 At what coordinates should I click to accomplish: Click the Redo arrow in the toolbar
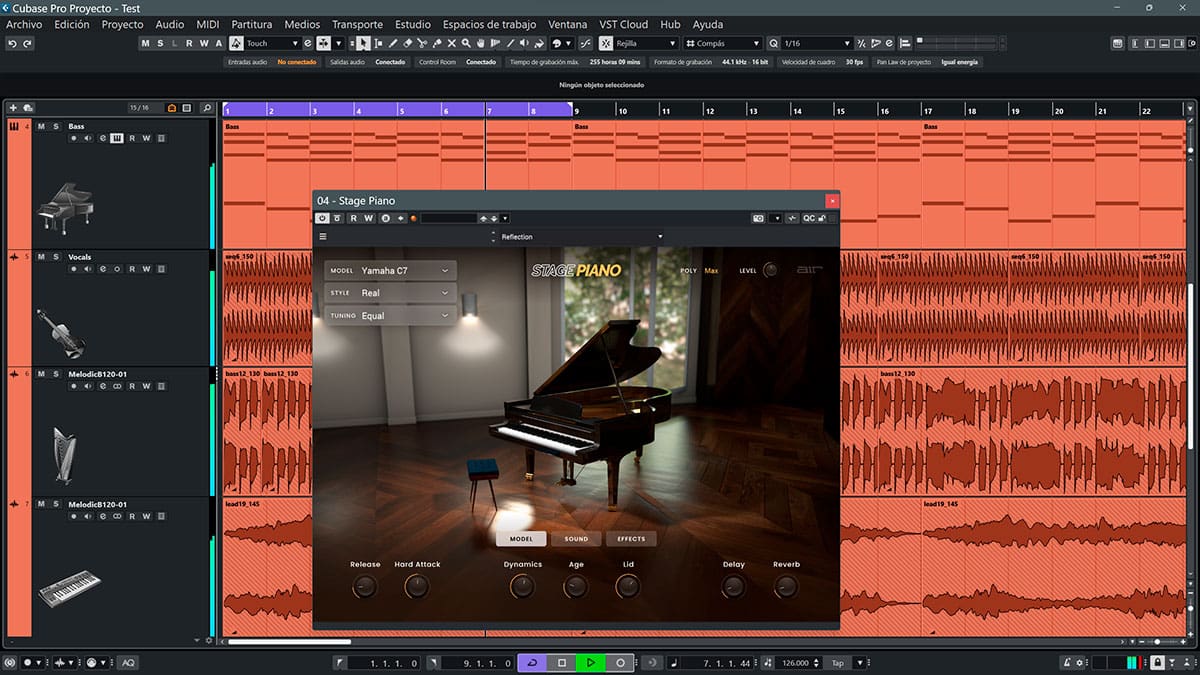27,43
